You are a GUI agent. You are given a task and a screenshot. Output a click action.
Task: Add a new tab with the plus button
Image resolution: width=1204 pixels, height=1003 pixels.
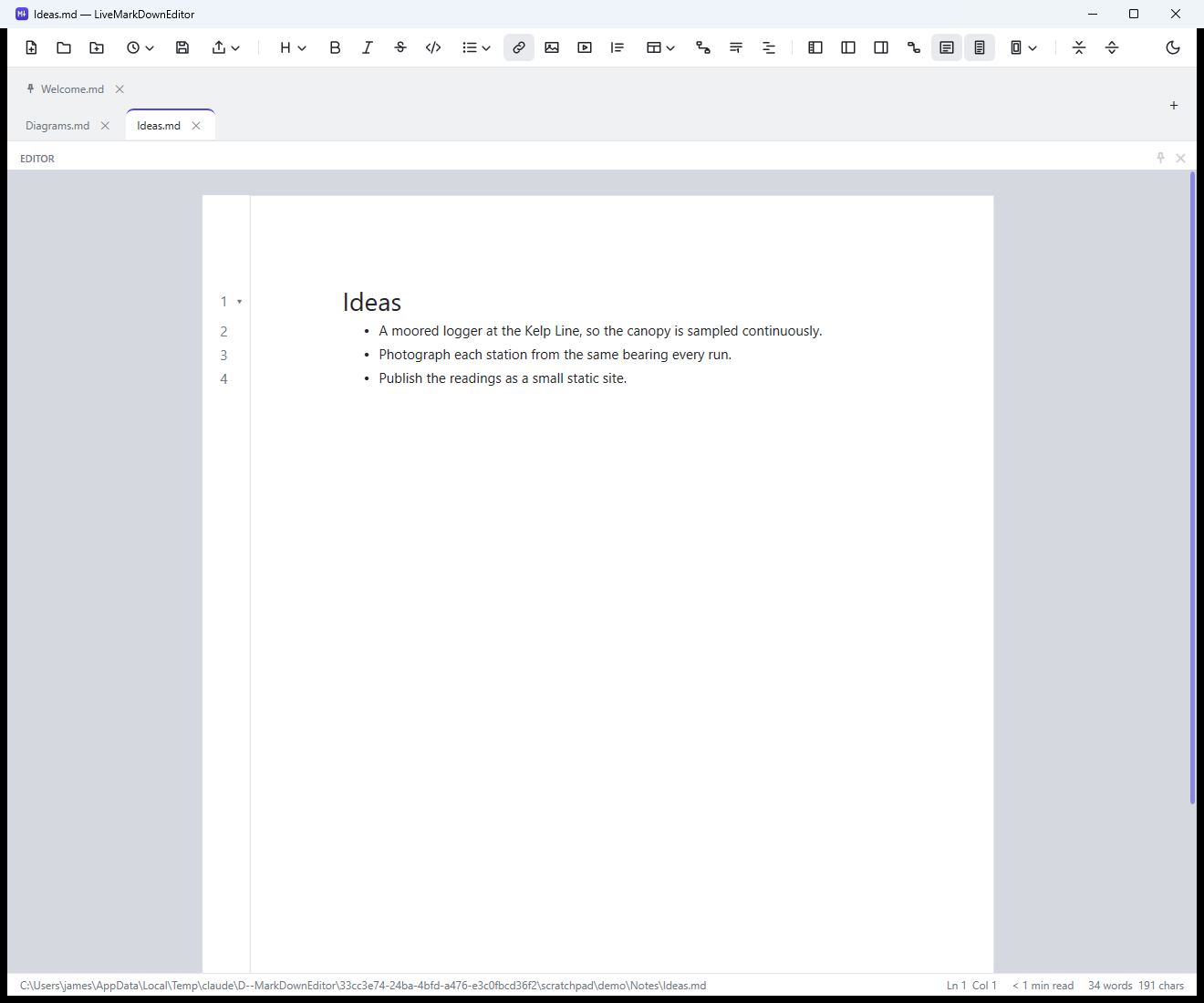[1174, 106]
